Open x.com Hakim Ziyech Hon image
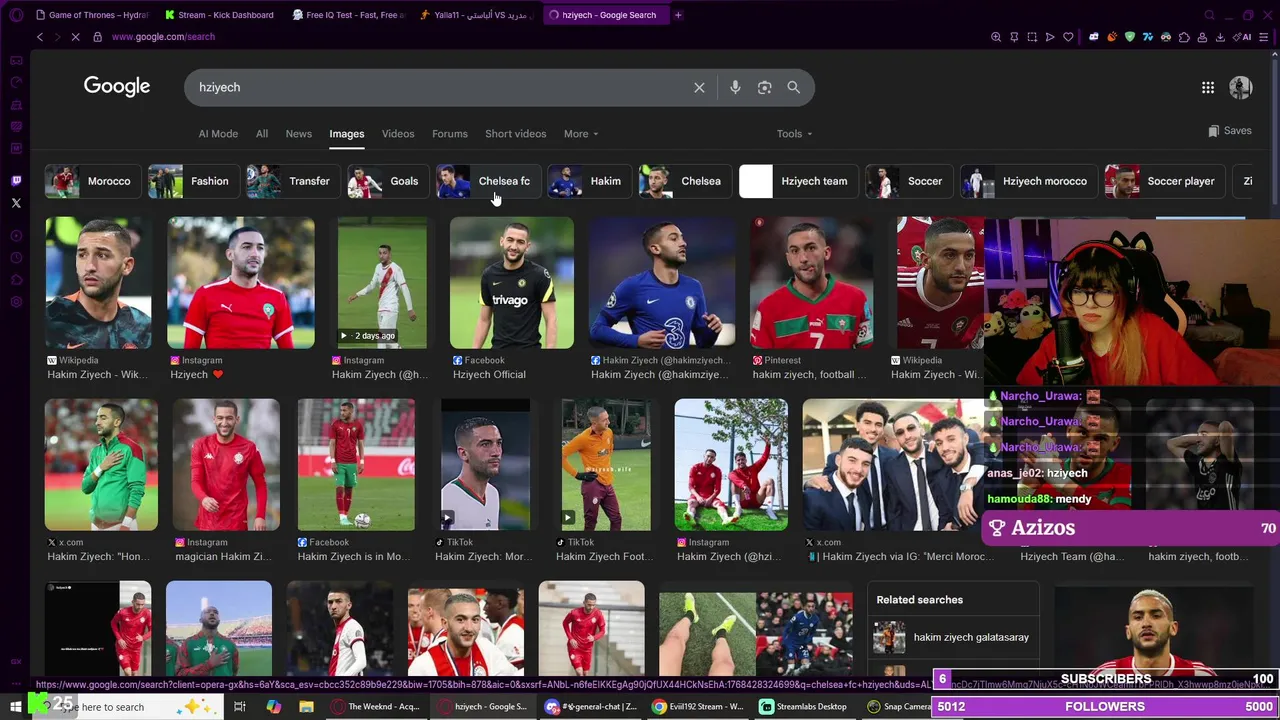 tap(101, 465)
